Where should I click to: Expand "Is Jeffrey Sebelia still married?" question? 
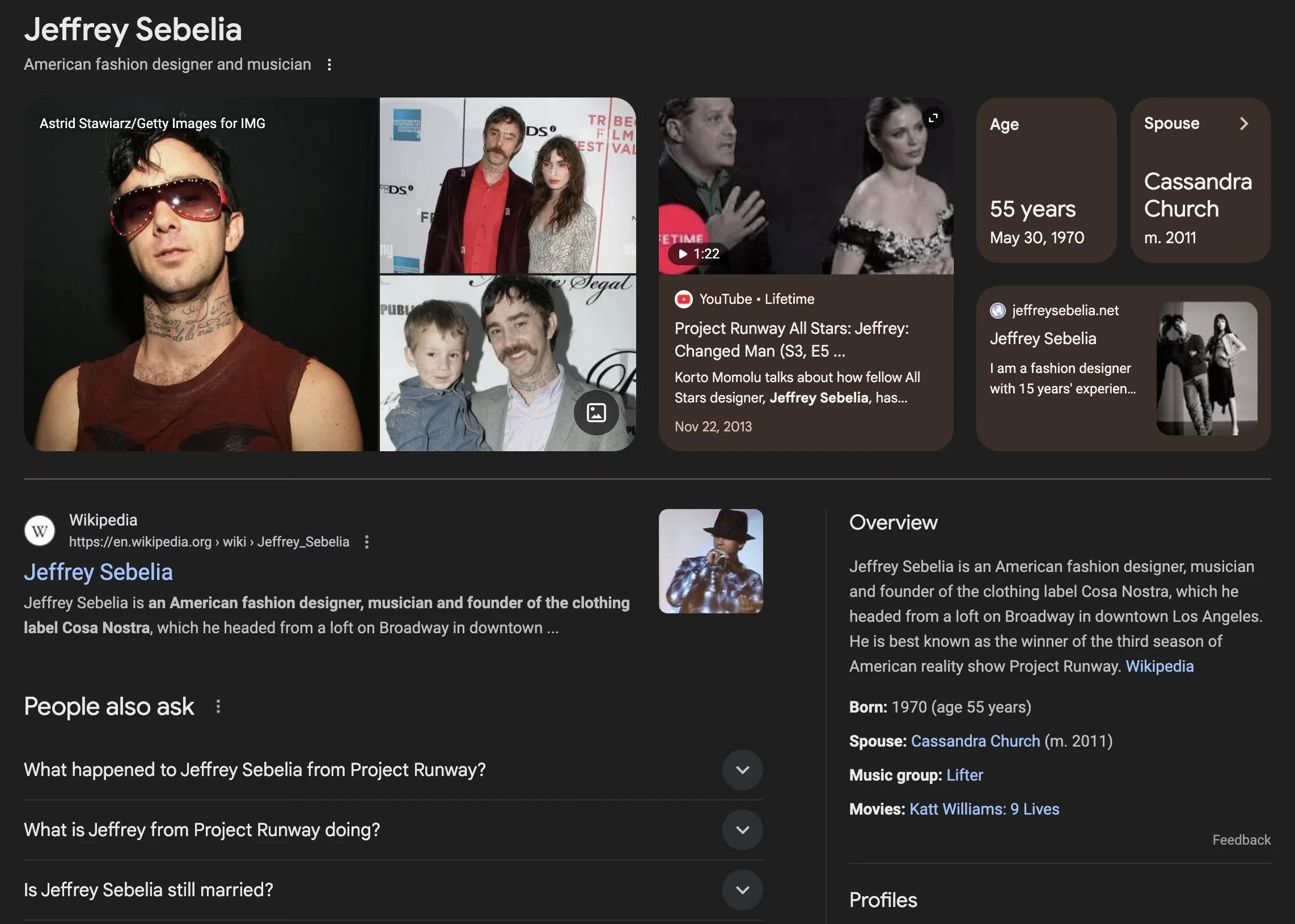(x=742, y=890)
